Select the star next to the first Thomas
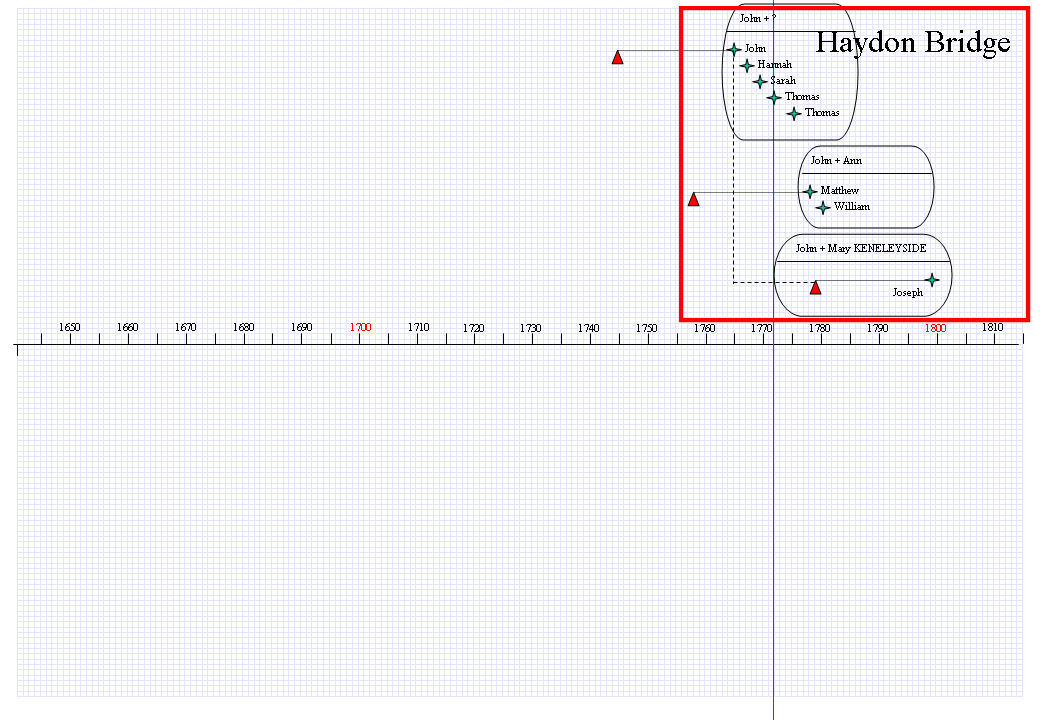This screenshot has width=1040, height=720. (774, 97)
